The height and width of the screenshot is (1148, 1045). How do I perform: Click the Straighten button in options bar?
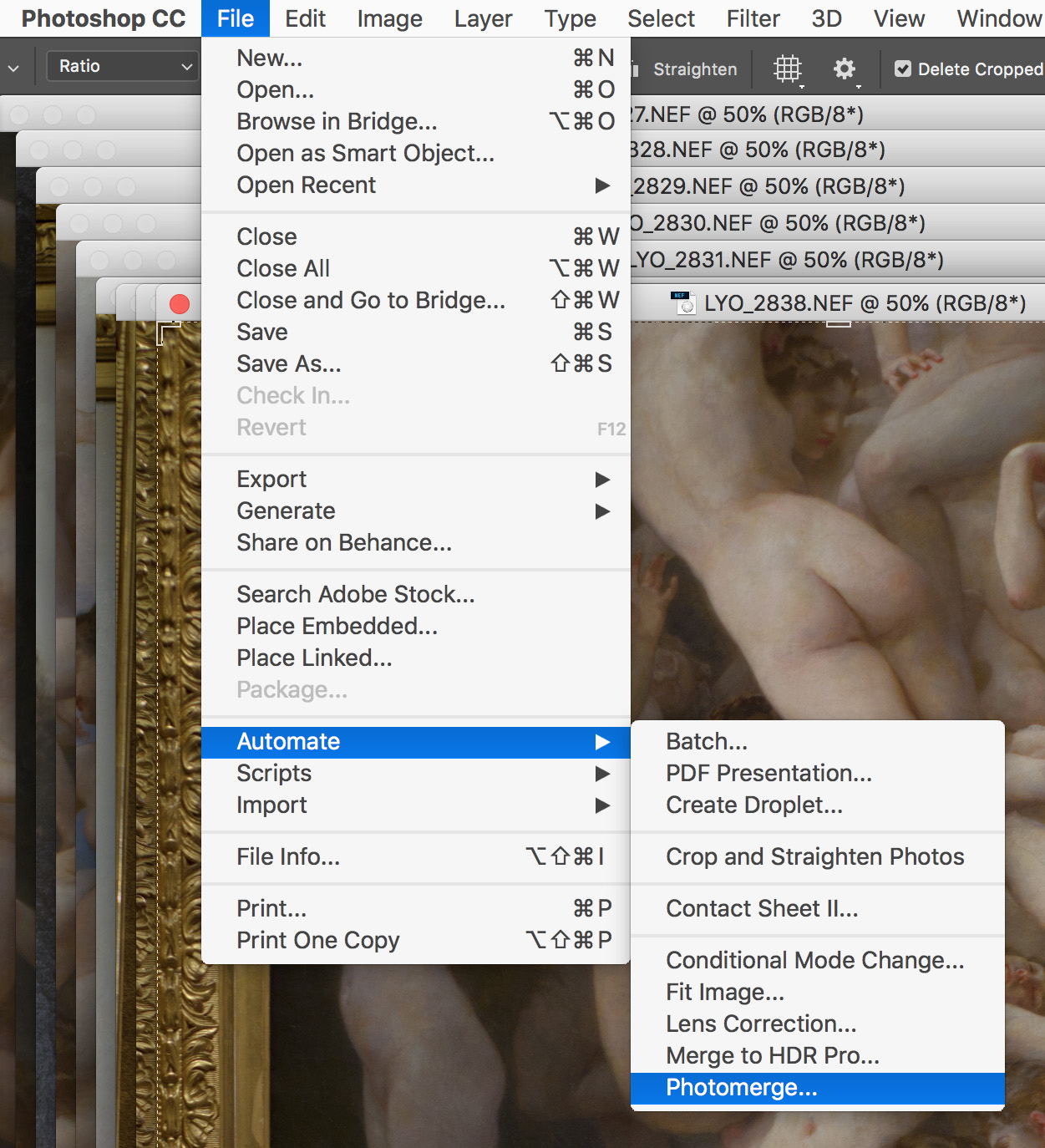[693, 69]
